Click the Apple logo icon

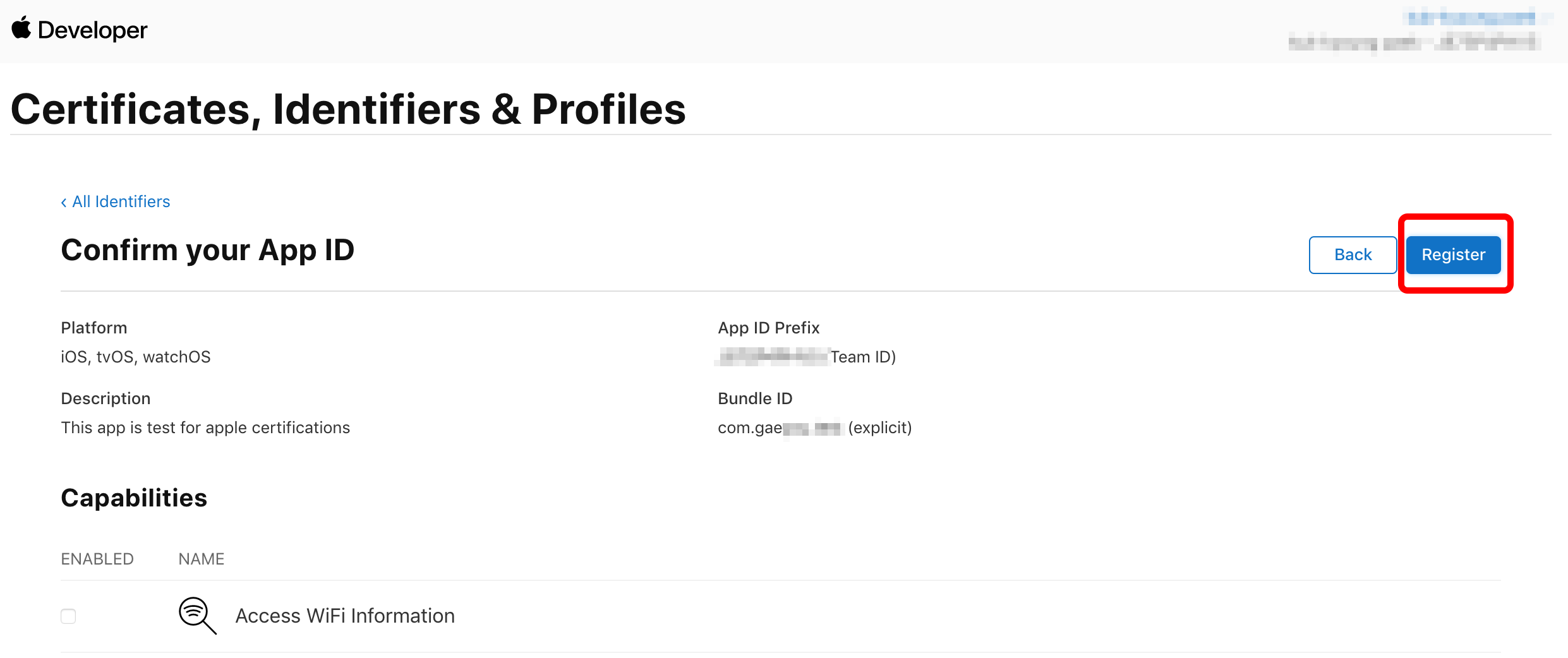pyautogui.click(x=21, y=28)
